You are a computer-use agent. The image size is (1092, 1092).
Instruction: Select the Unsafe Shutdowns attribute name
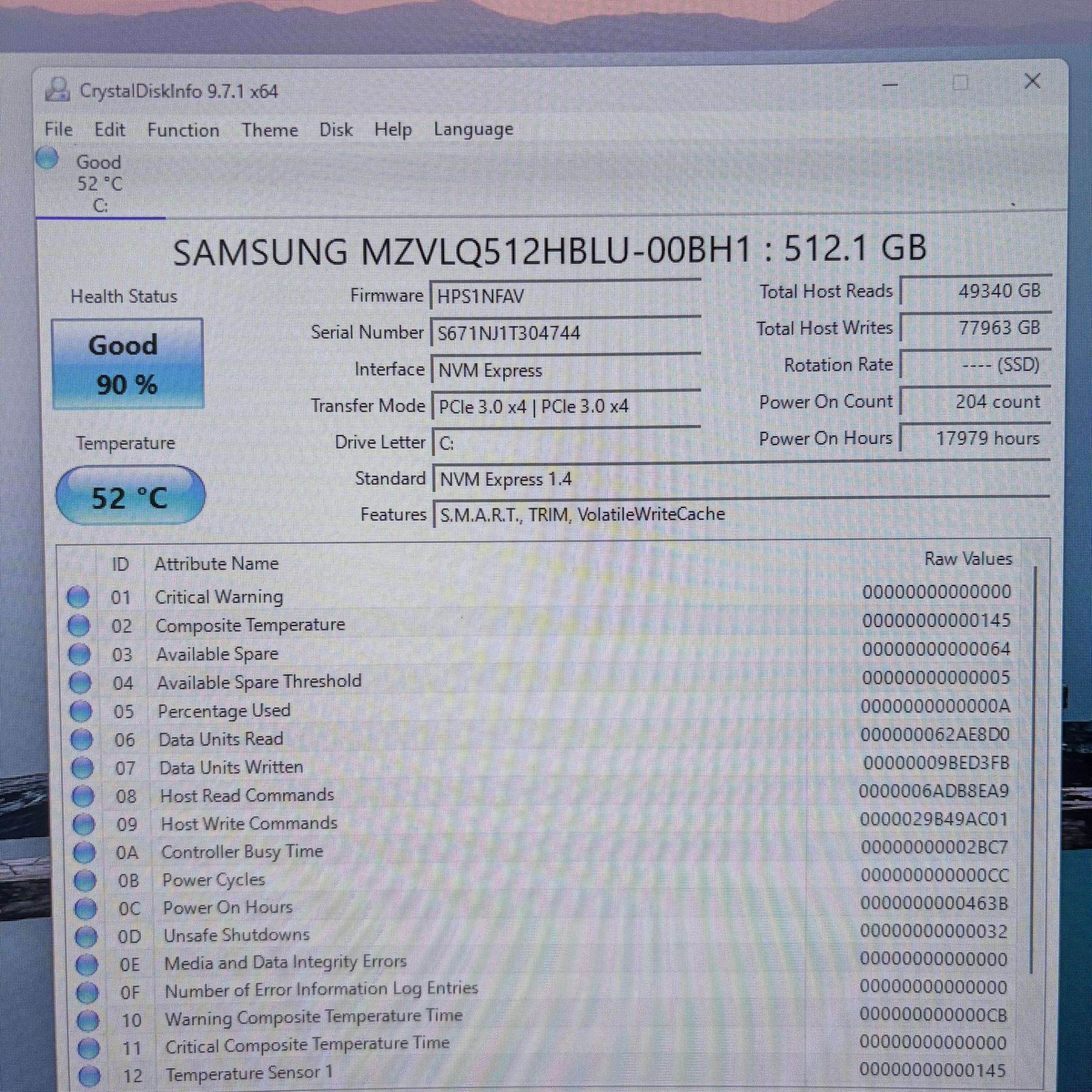[x=236, y=935]
